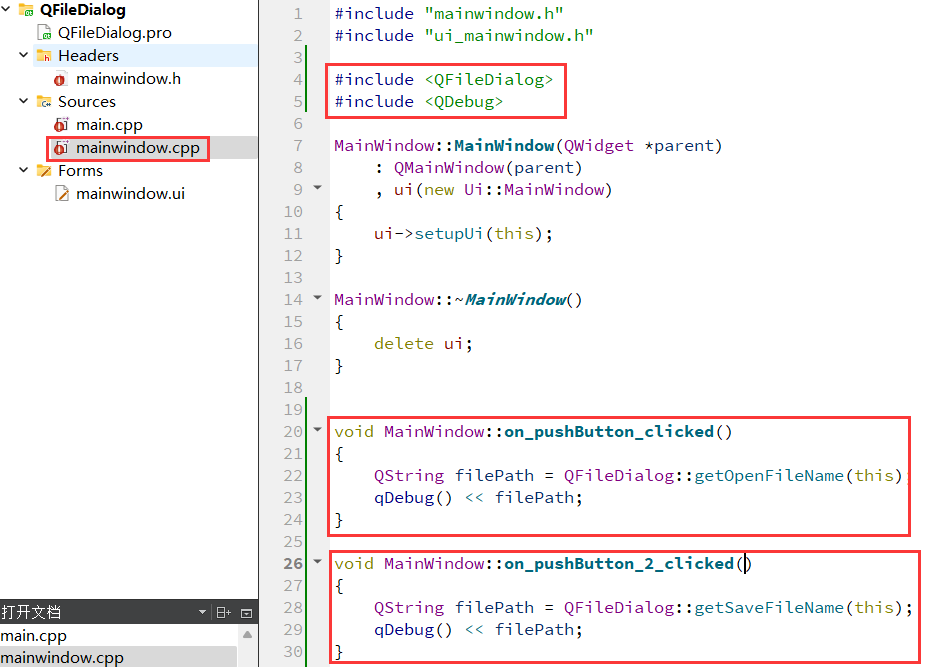Click the main.cpp source file icon
This screenshot has height=667, width=932.
click(61, 125)
